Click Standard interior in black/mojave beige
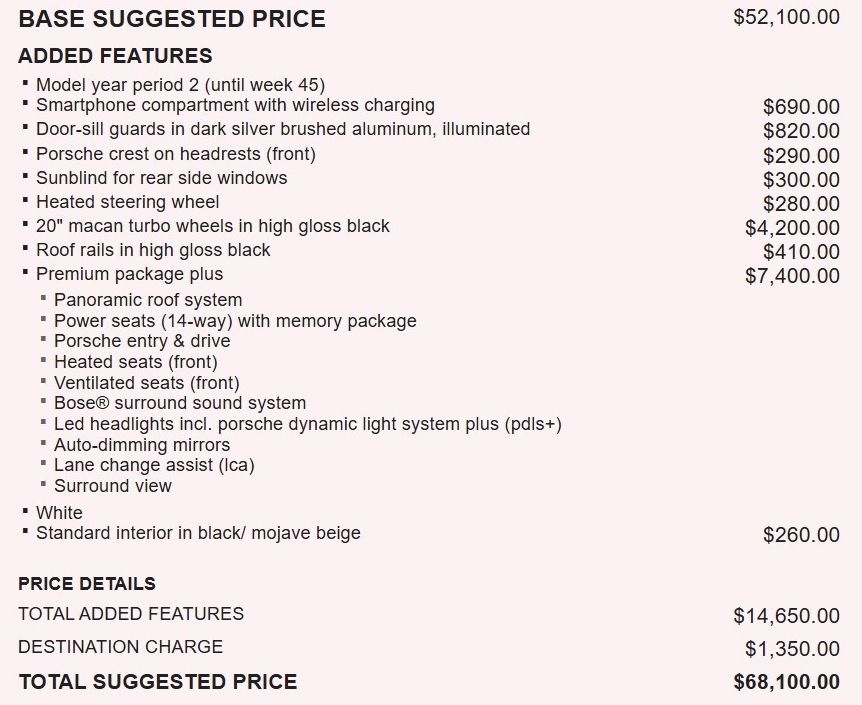Image resolution: width=862 pixels, height=705 pixels. 198,533
